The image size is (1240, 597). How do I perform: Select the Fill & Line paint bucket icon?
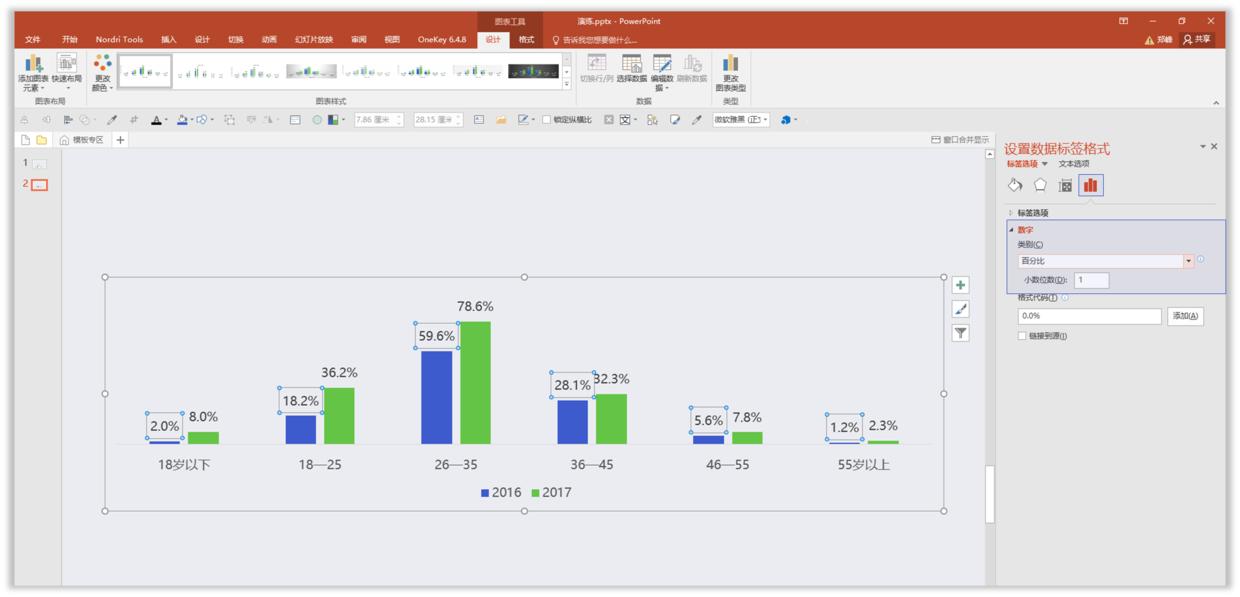click(1015, 185)
